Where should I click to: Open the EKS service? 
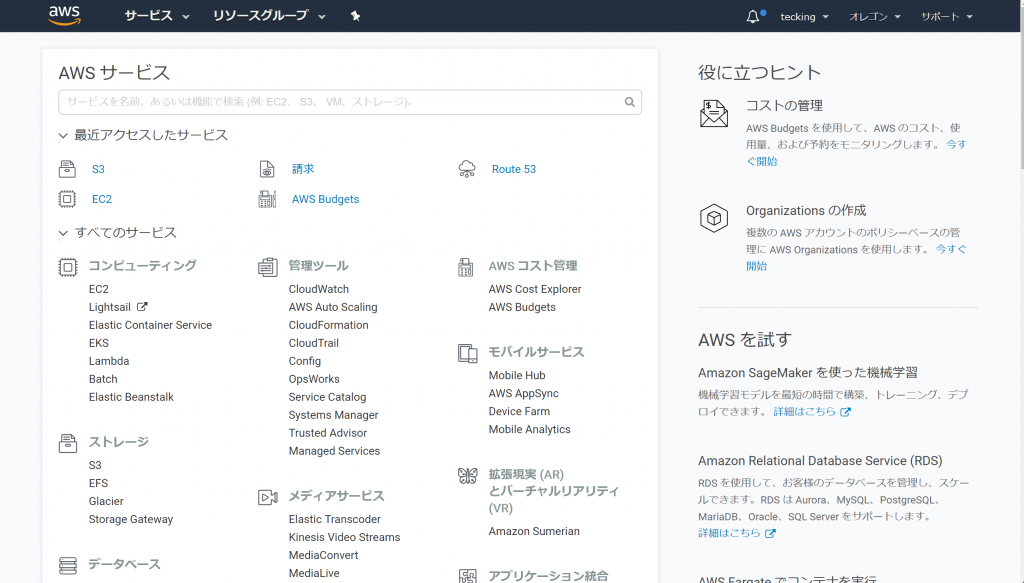pos(99,343)
